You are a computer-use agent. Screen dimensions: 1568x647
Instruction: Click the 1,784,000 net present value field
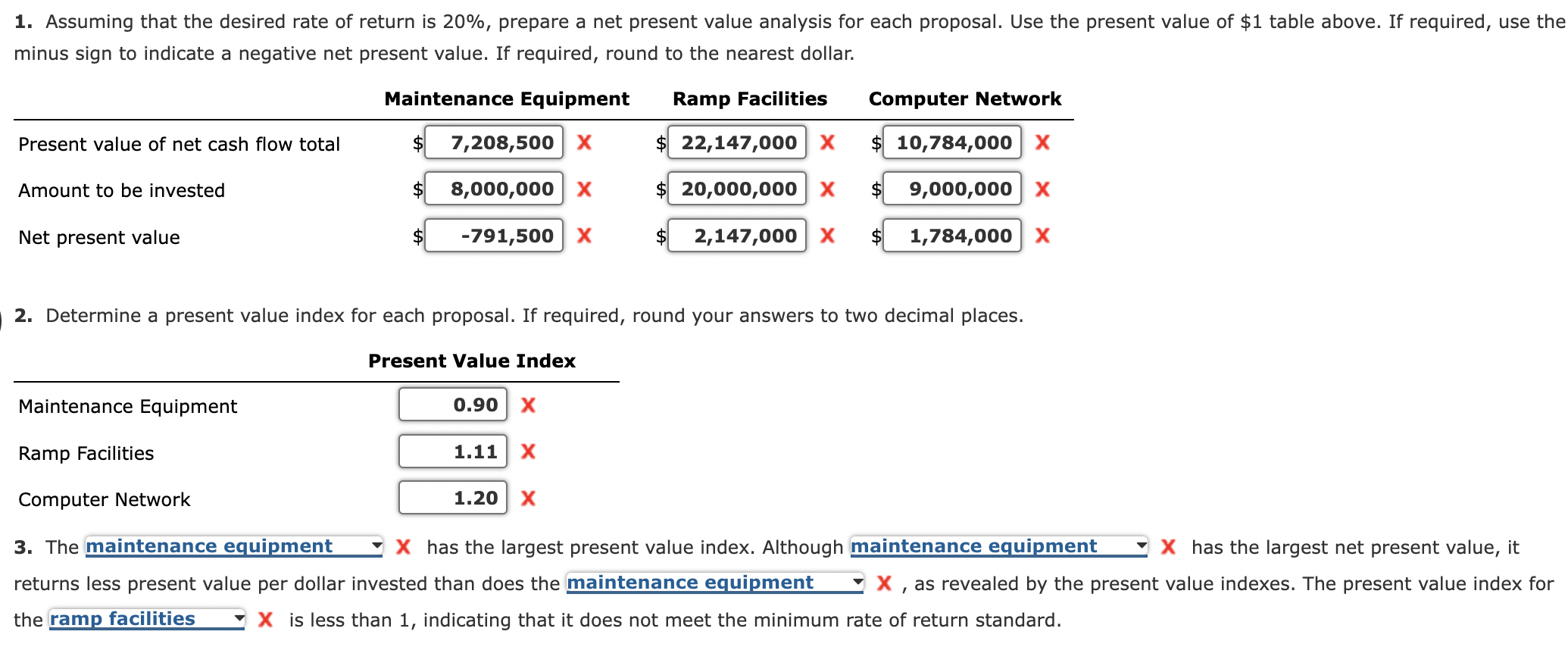tap(952, 236)
